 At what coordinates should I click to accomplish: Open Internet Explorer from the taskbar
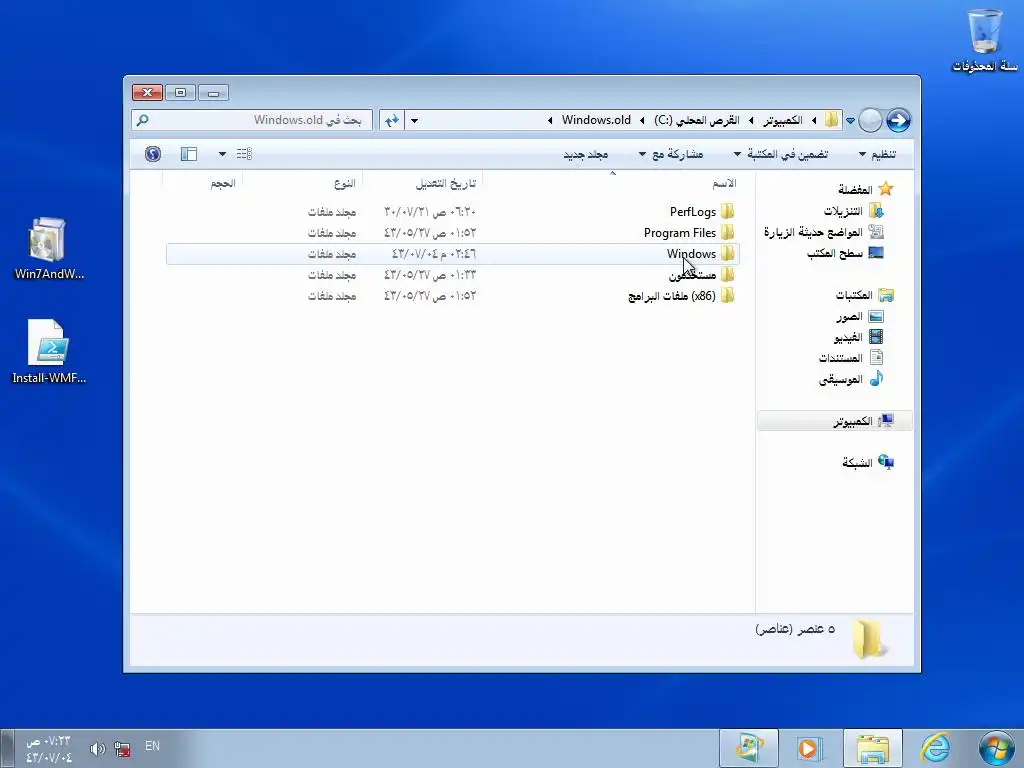point(935,748)
